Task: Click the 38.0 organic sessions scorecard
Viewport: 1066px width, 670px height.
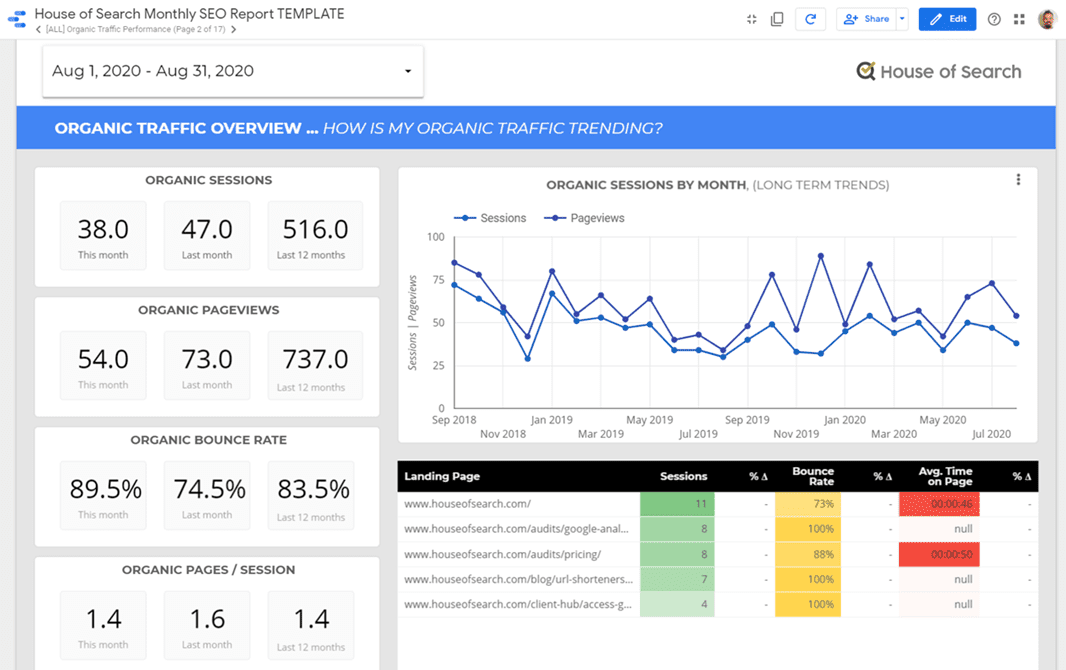Action: 103,236
